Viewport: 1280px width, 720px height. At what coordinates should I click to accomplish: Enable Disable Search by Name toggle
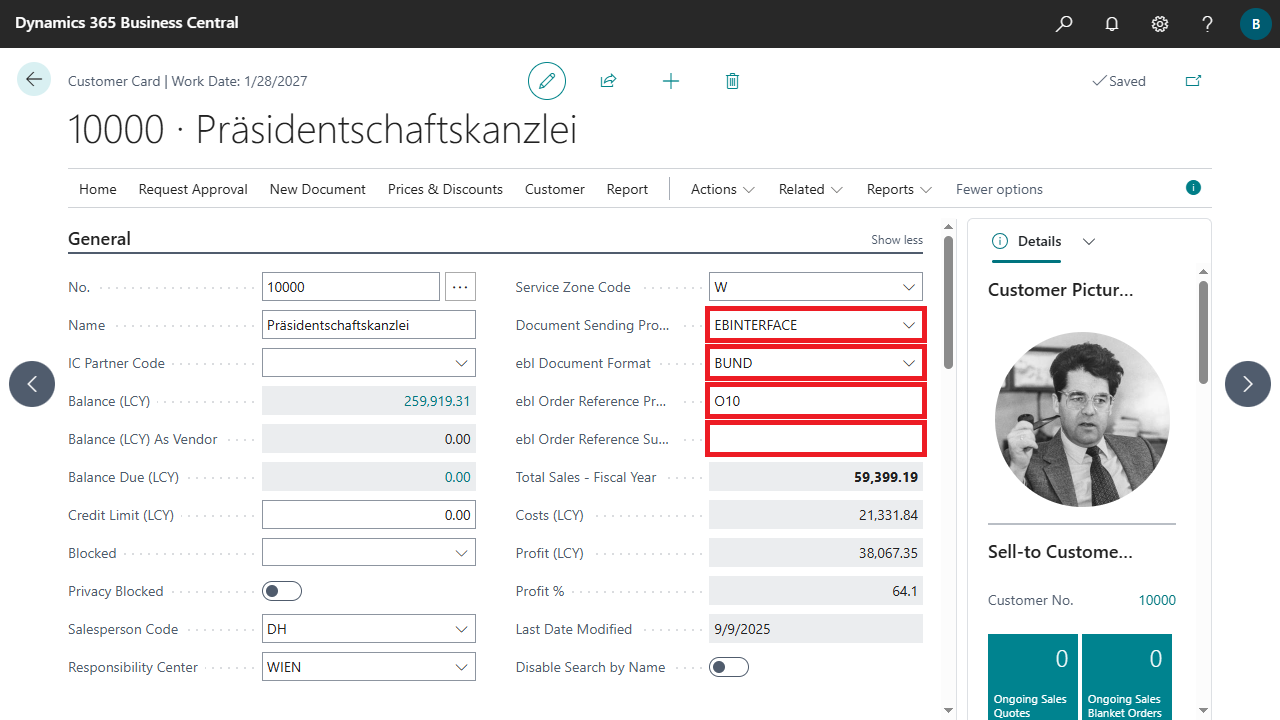pos(729,667)
